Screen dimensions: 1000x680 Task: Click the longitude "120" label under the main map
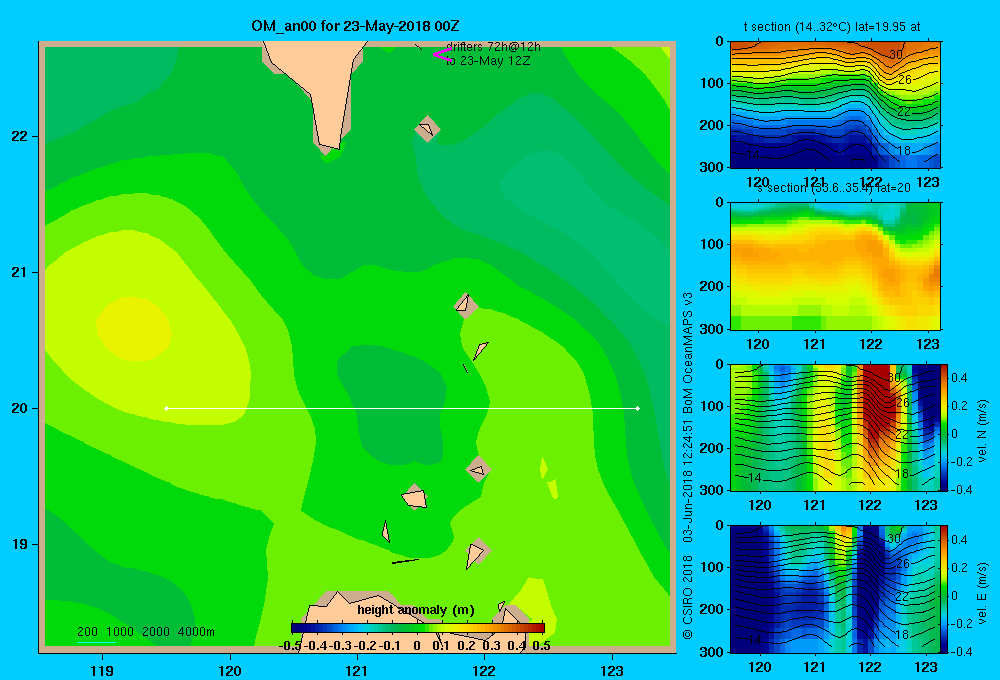click(230, 670)
